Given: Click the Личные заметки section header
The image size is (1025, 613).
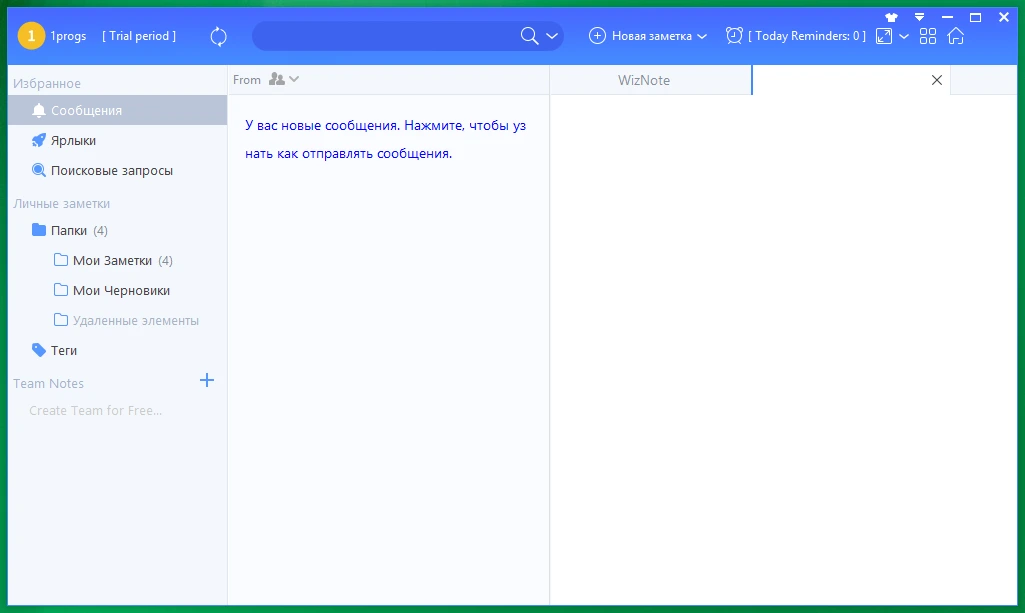Looking at the screenshot, I should 61,204.
